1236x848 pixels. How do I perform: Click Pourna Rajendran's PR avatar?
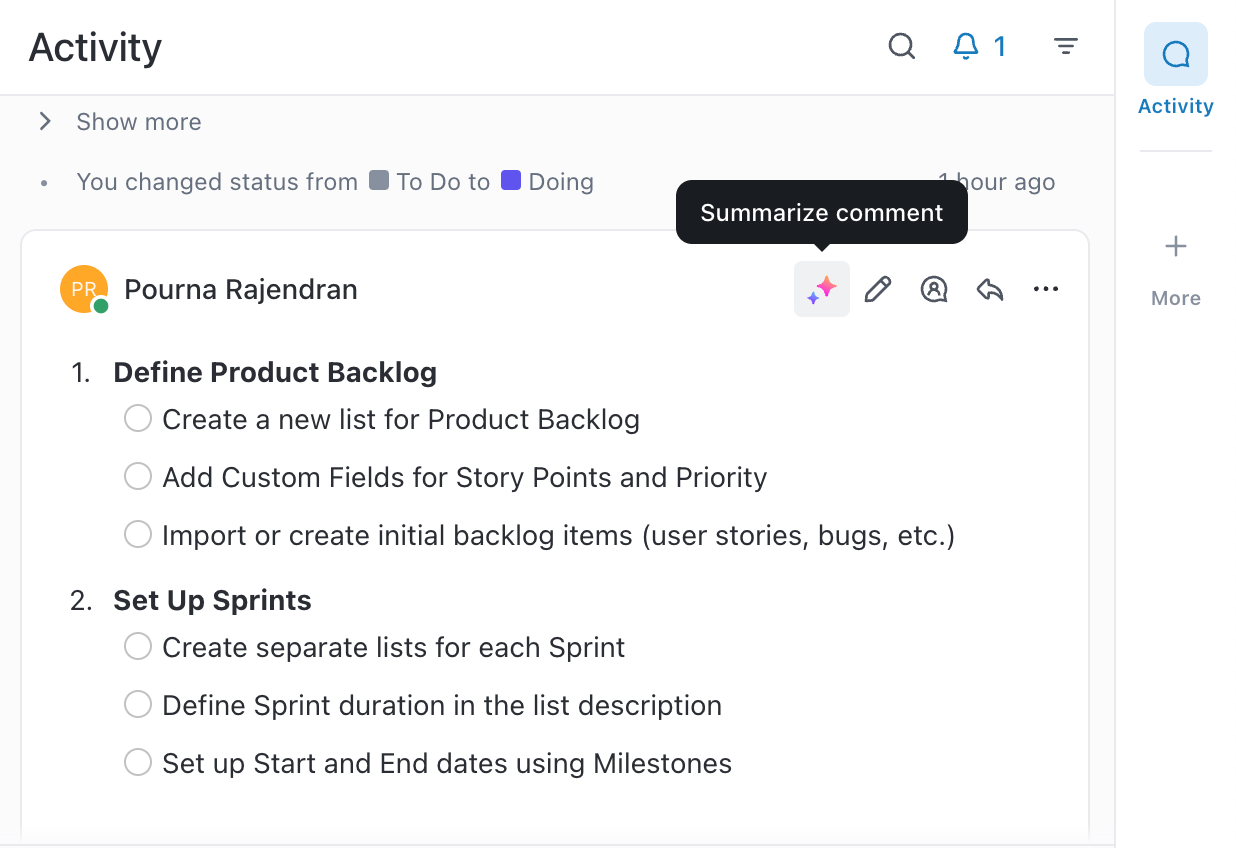tap(84, 290)
